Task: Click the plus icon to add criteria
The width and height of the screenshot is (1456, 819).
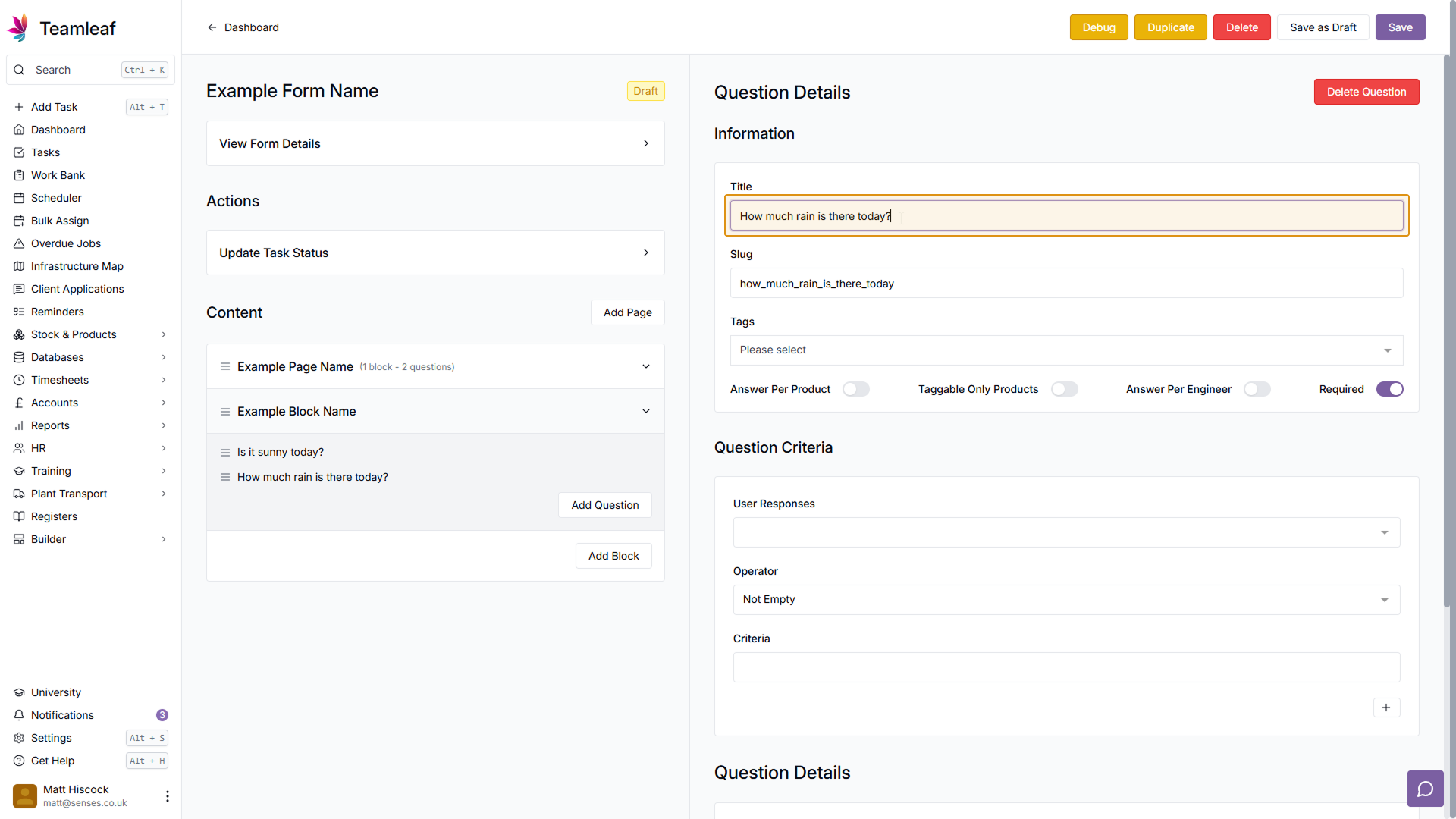Action: (x=1386, y=708)
